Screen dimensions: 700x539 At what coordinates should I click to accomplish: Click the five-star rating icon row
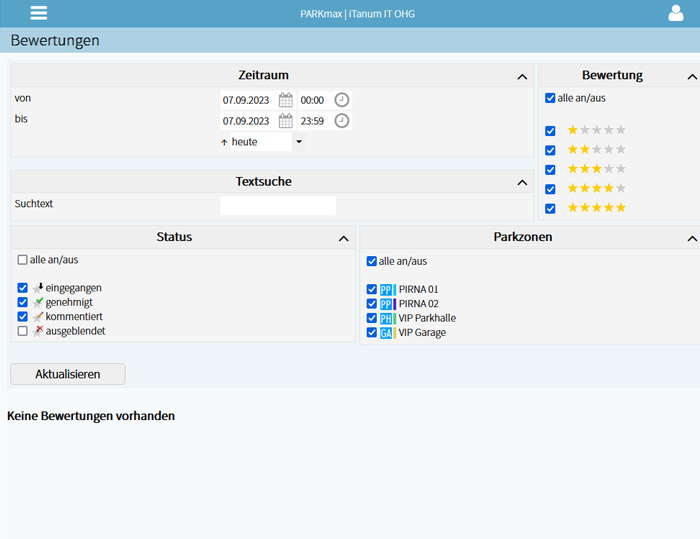pos(596,208)
